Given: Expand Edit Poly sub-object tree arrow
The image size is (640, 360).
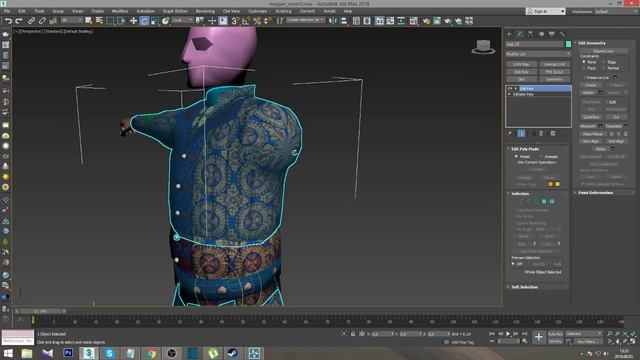Looking at the screenshot, I should pos(516,89).
